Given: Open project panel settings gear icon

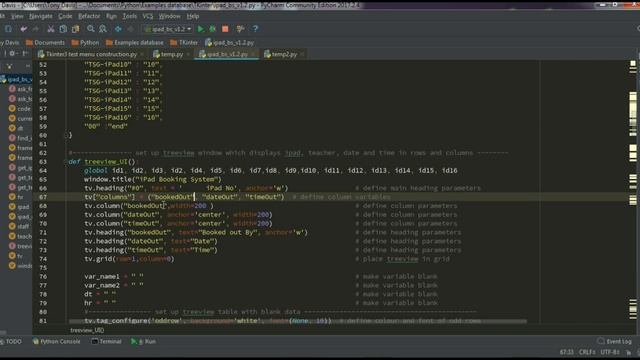Looking at the screenshot, I should 12,53.
